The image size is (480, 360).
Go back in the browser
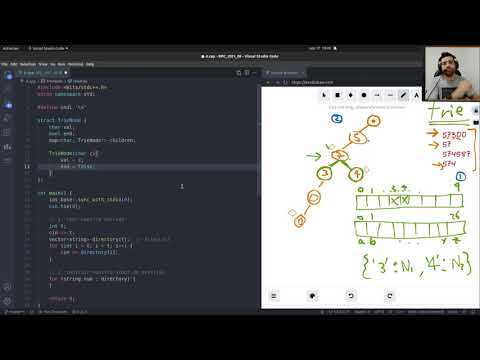[267, 82]
